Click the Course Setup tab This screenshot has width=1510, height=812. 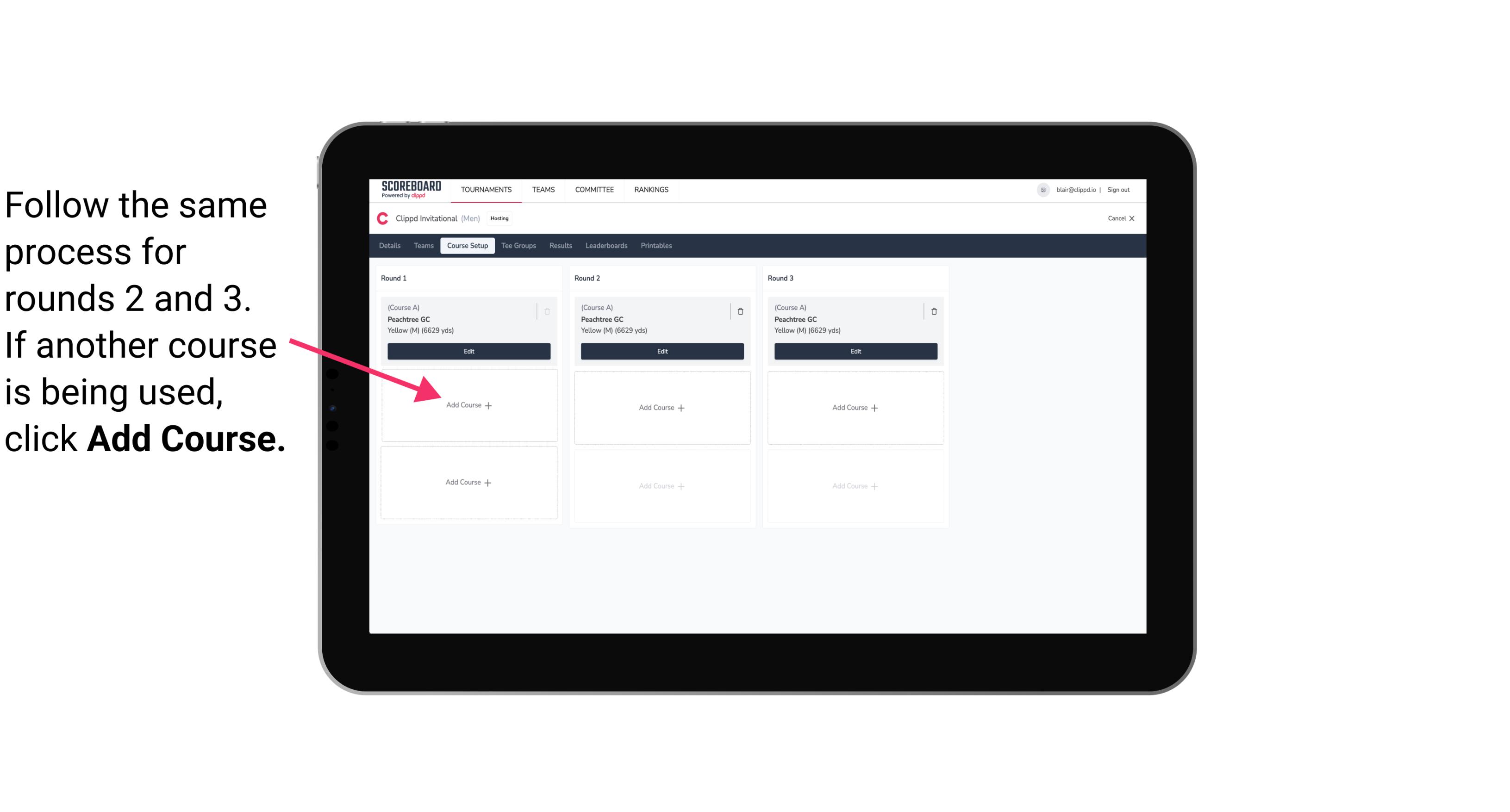coord(467,245)
